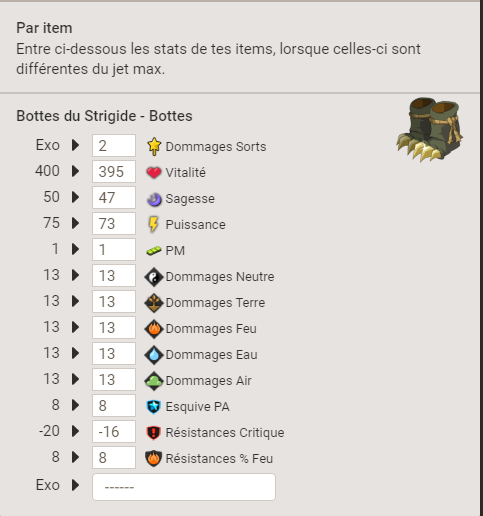Click the Puissance input showing 73
Screen dimensions: 483x516
114,223
